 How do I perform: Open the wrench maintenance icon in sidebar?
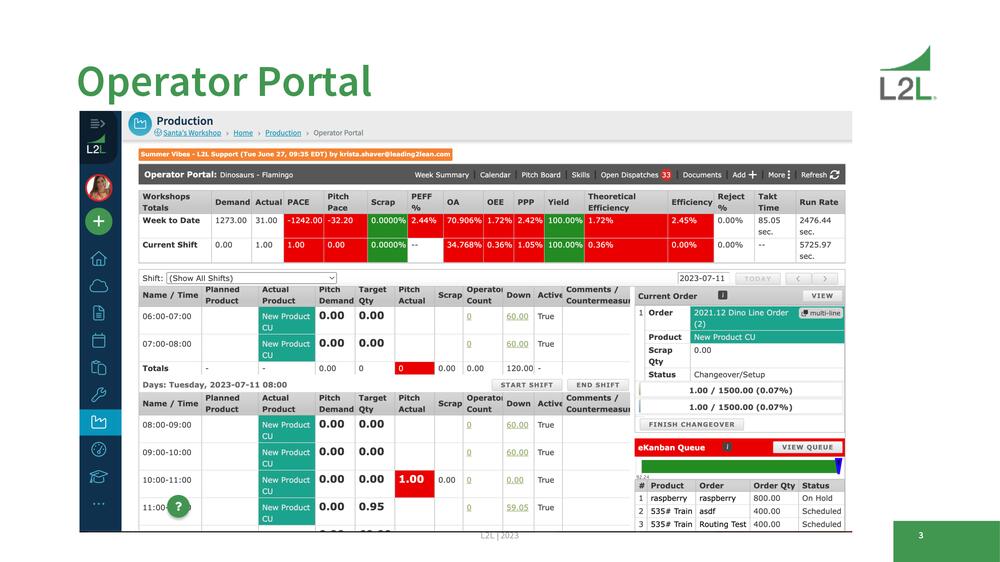98,395
